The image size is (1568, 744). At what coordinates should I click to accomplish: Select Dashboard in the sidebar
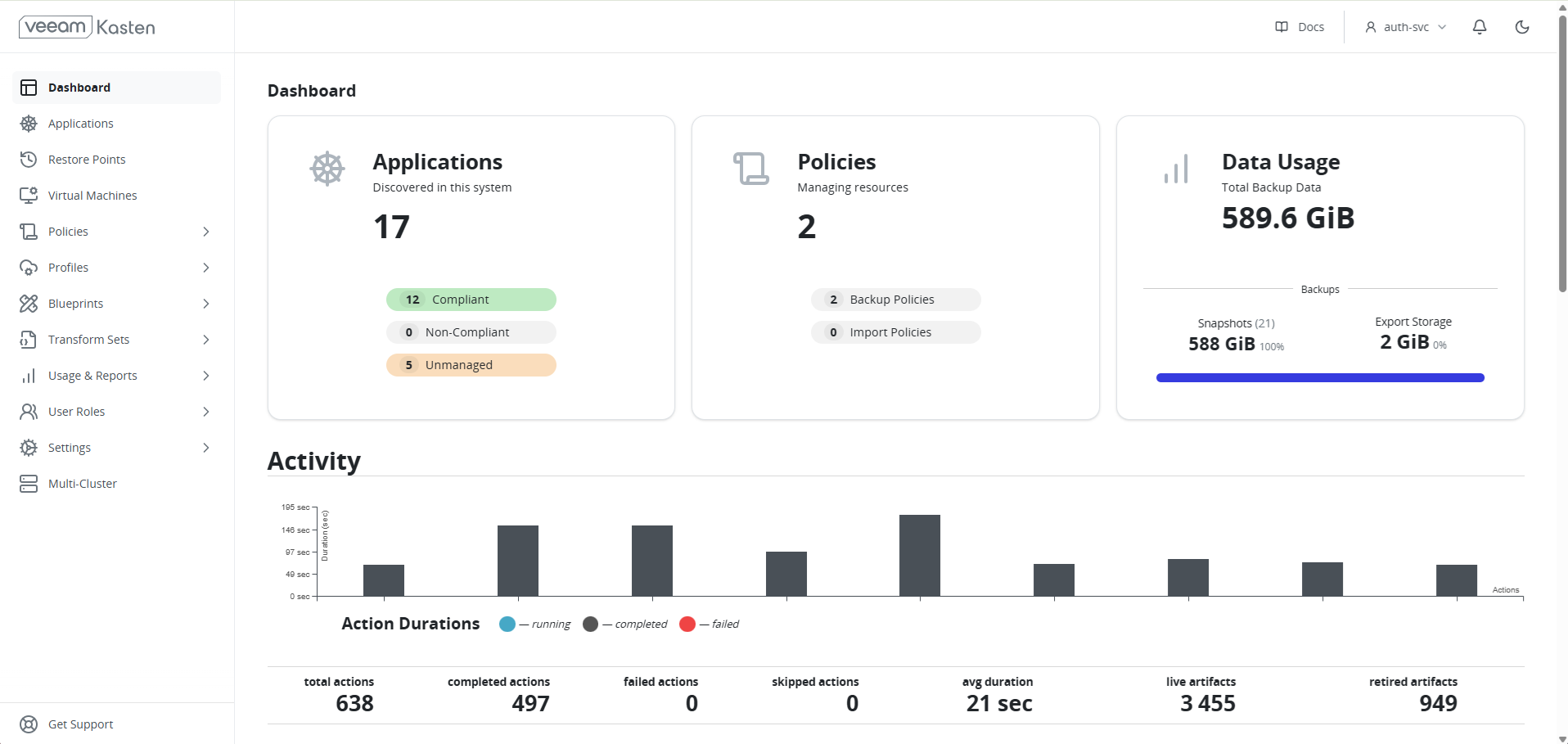(79, 88)
